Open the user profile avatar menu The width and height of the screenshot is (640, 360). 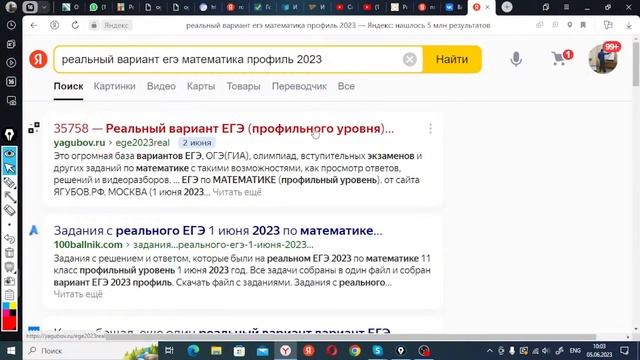point(603,58)
